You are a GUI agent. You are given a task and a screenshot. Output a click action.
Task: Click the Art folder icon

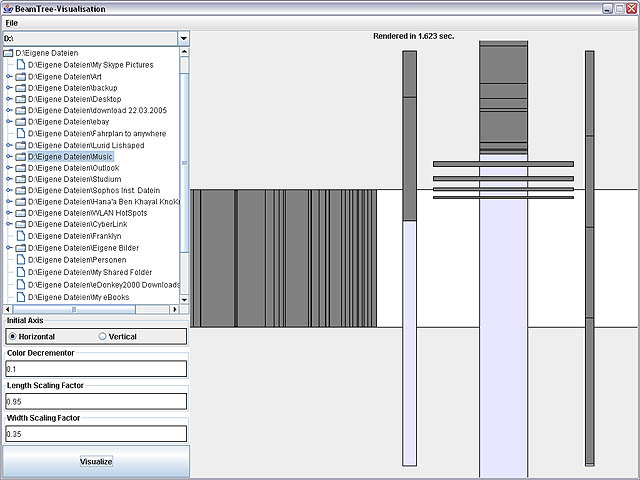(20, 76)
